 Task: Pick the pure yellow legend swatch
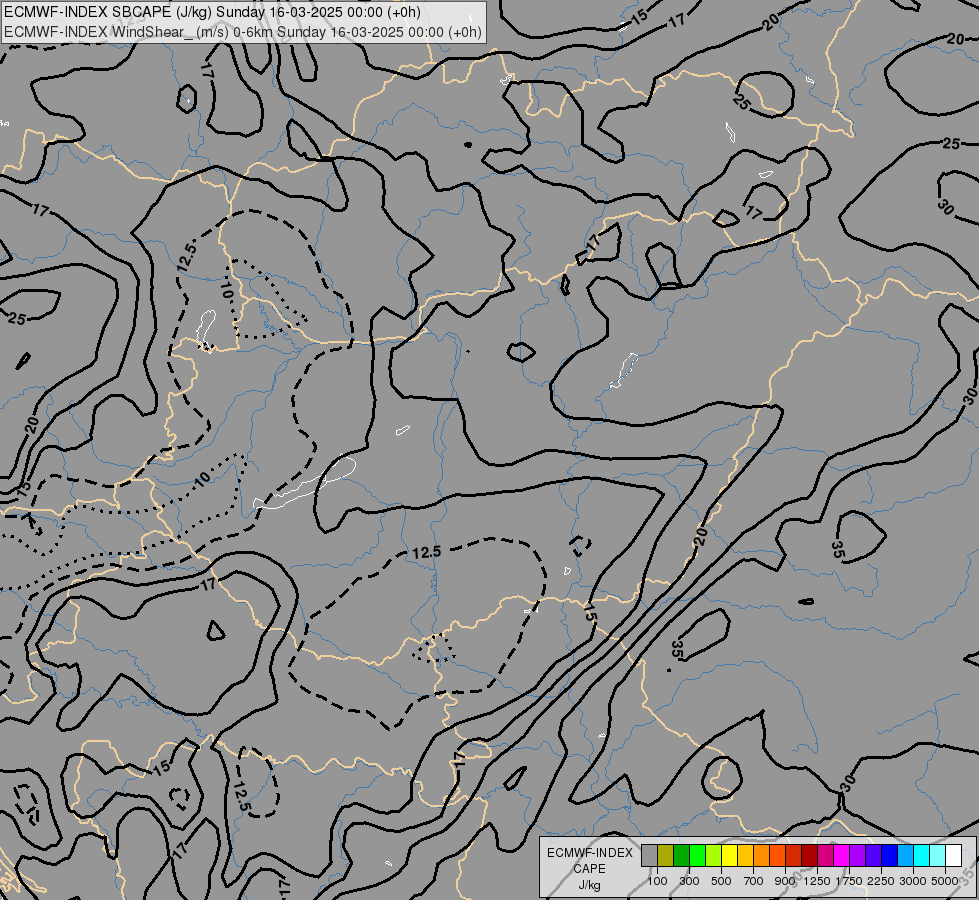pos(729,855)
